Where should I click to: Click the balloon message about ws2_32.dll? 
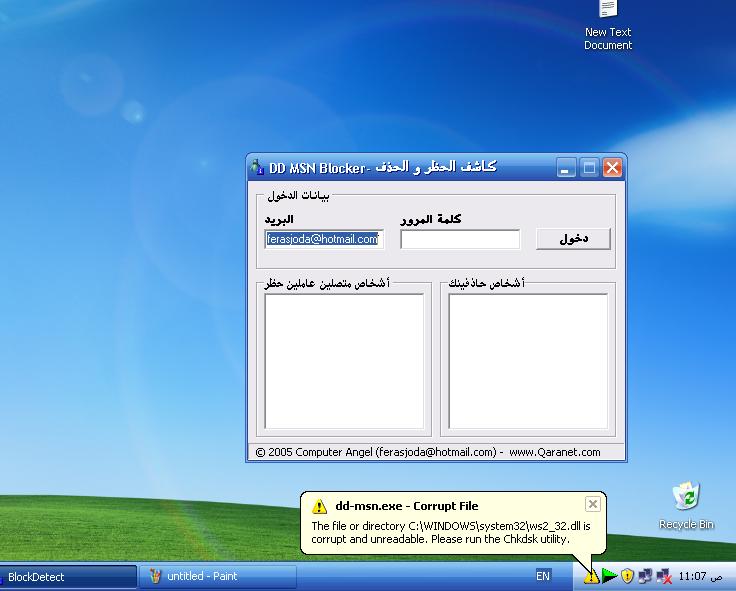point(451,532)
